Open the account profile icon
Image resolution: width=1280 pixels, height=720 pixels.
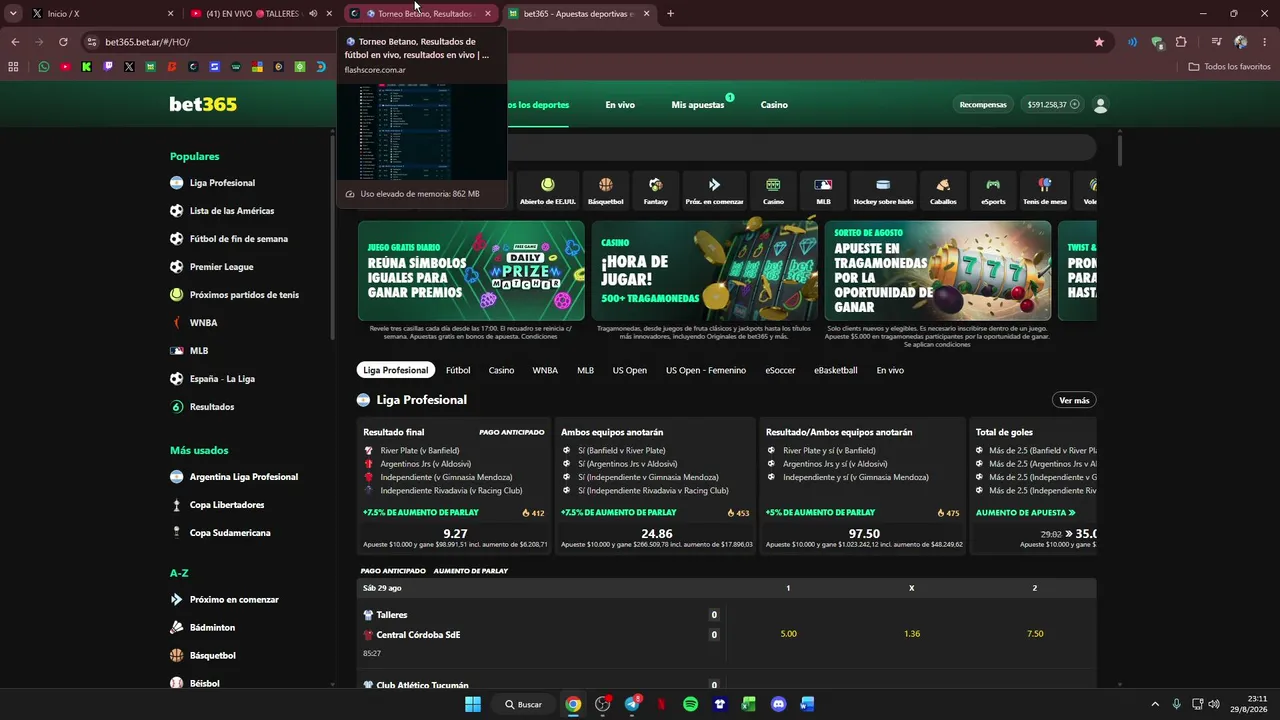[x=1101, y=105]
